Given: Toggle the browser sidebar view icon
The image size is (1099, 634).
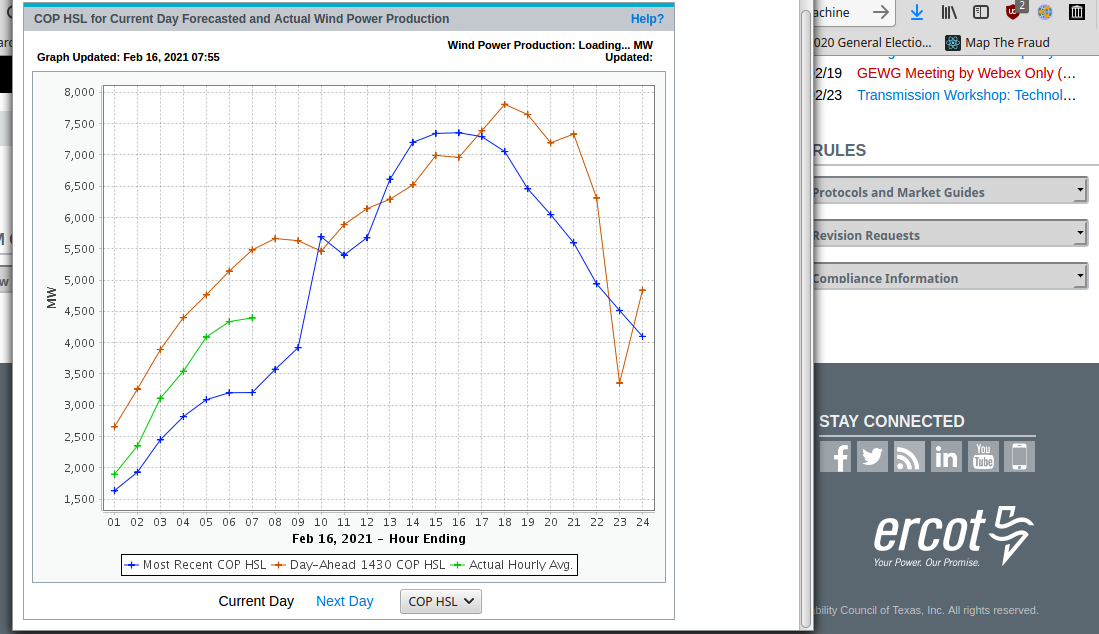Looking at the screenshot, I should 981,12.
